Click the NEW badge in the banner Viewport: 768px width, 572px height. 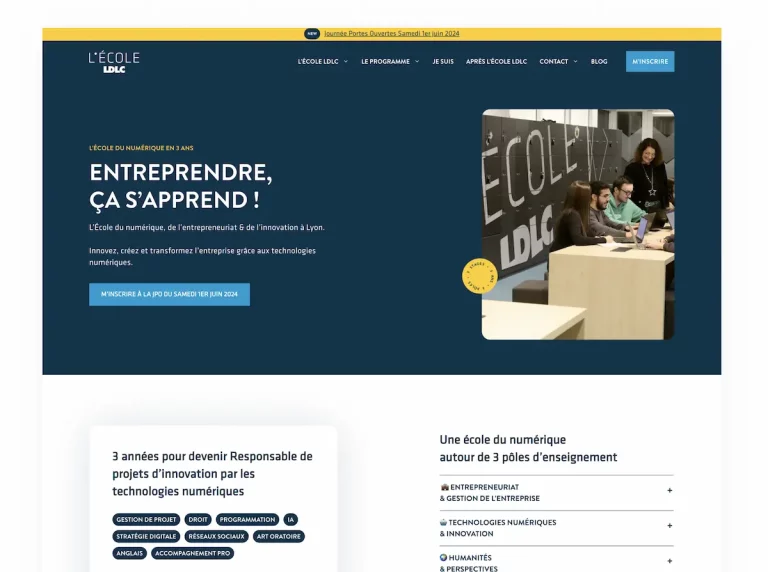point(312,33)
